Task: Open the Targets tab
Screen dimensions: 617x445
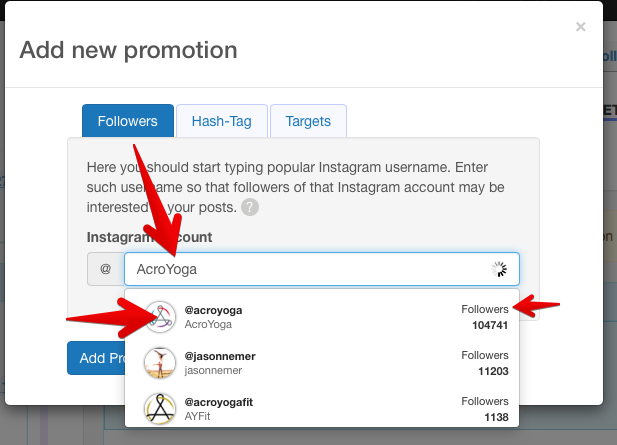Action: point(308,121)
